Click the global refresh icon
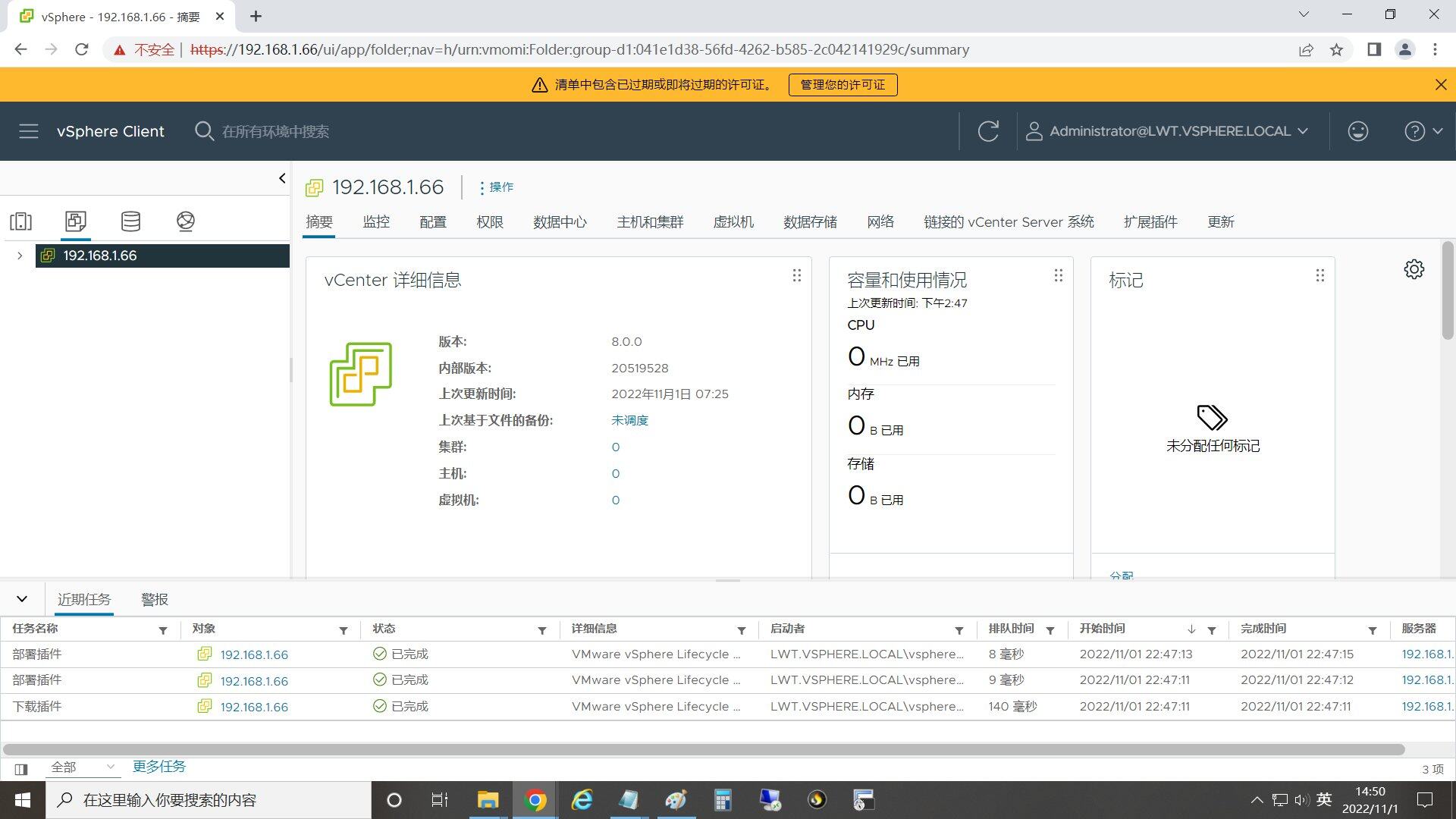Screen dimensions: 1456x819 [988, 131]
